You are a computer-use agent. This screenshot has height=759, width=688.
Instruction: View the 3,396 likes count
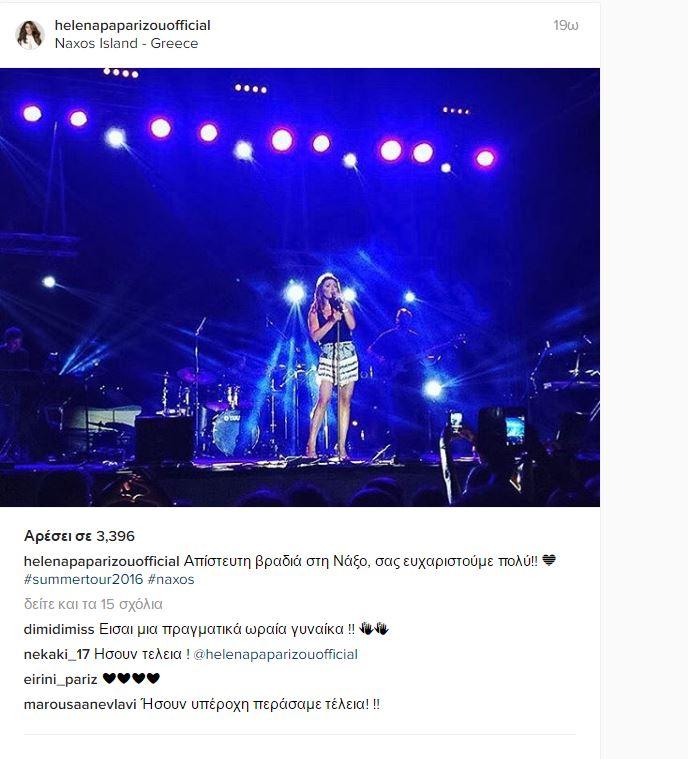click(x=79, y=536)
